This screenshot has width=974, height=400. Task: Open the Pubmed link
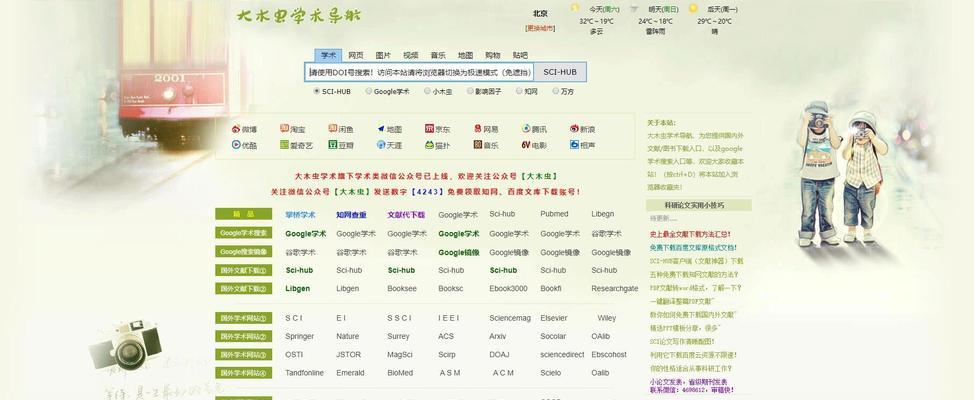(x=554, y=214)
